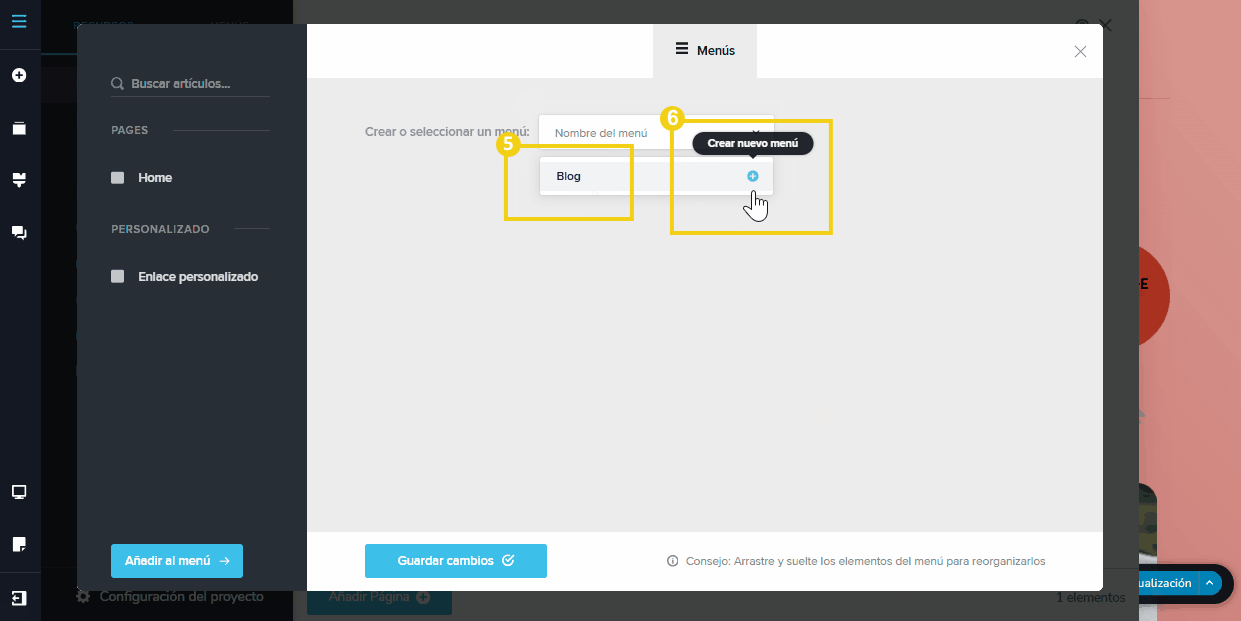Click the Guardar cambios button
The height and width of the screenshot is (621, 1241).
click(x=455, y=561)
